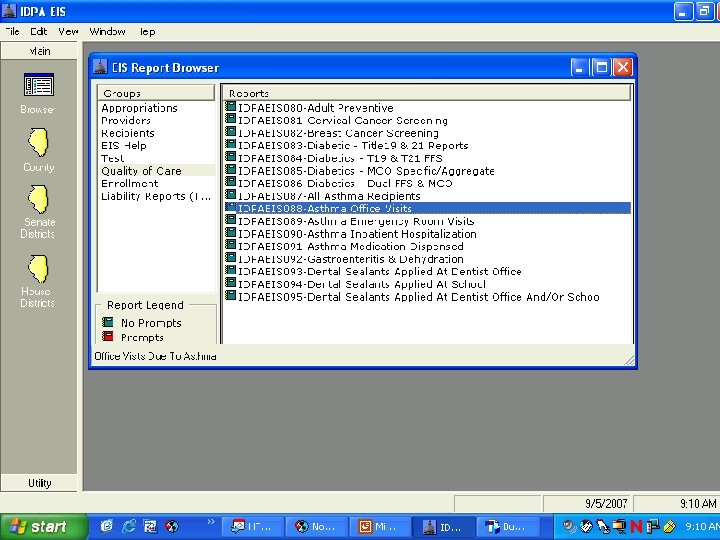
Task: Click the icon beside IDPAEIS083-Diabetic Title19 & 21
Action: coord(231,145)
